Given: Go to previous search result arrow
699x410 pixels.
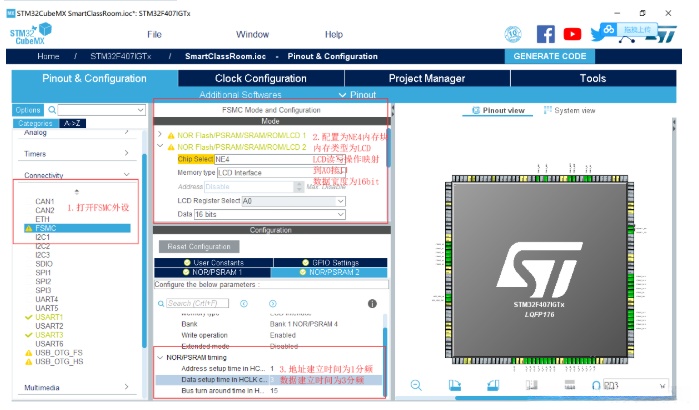Looking at the screenshot, I should click(x=244, y=303).
